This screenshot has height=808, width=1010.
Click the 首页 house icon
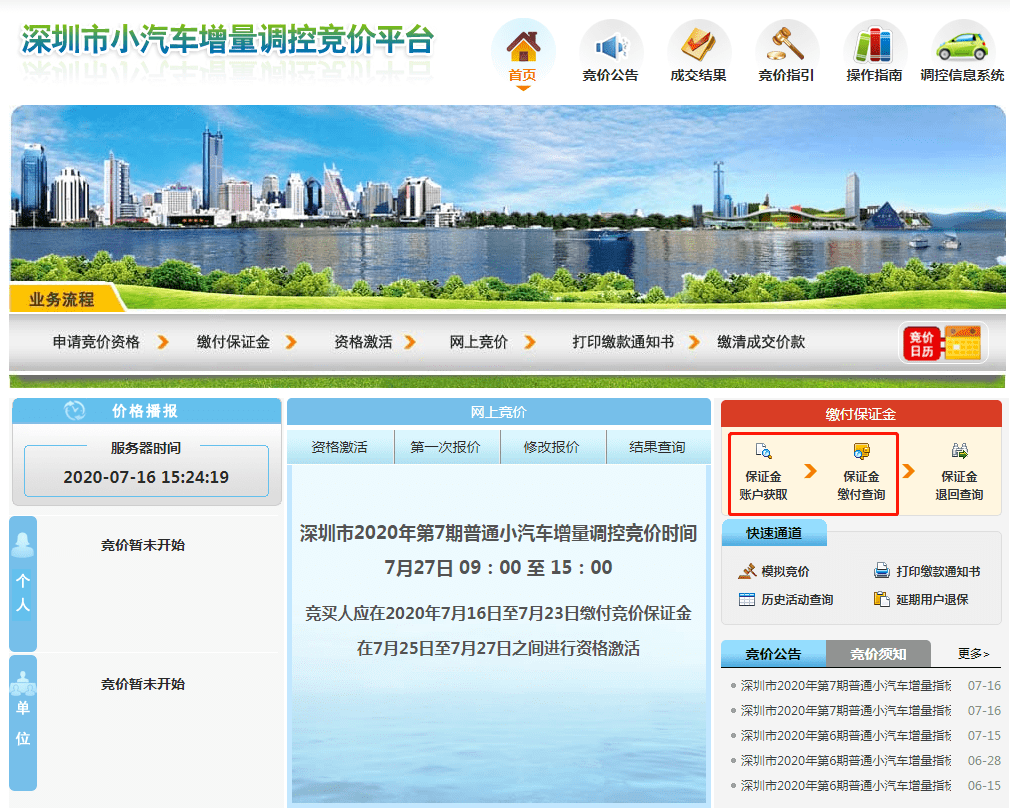click(523, 46)
